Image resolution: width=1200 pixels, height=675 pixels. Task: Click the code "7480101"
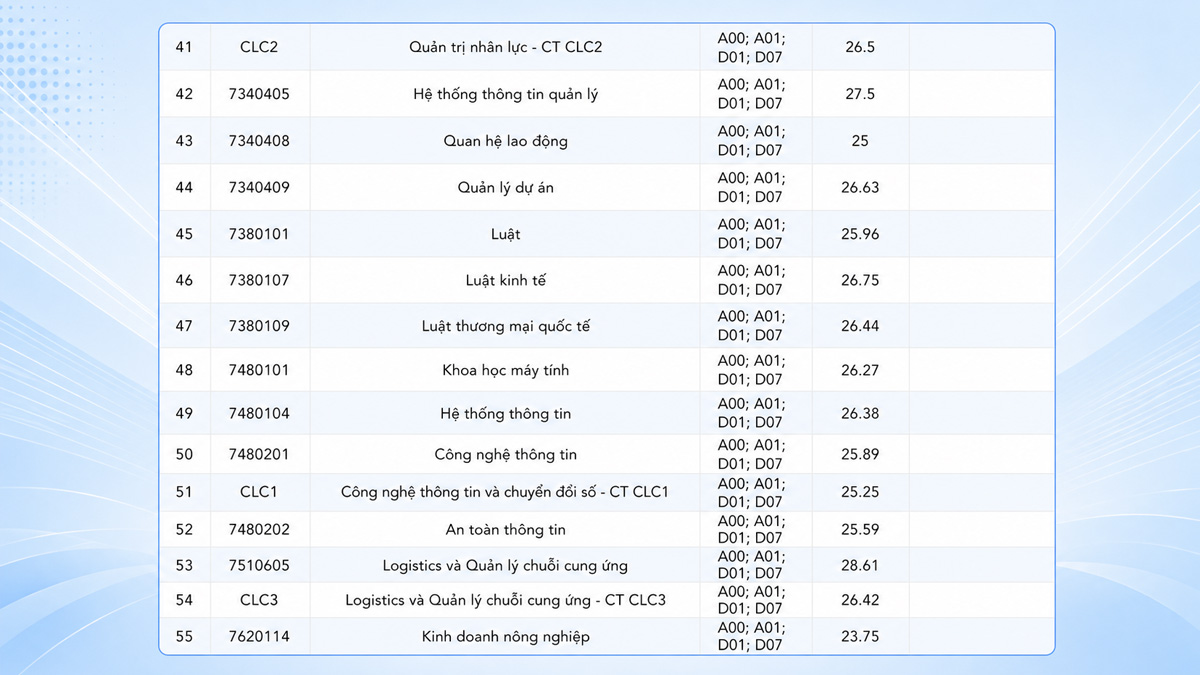tap(259, 370)
